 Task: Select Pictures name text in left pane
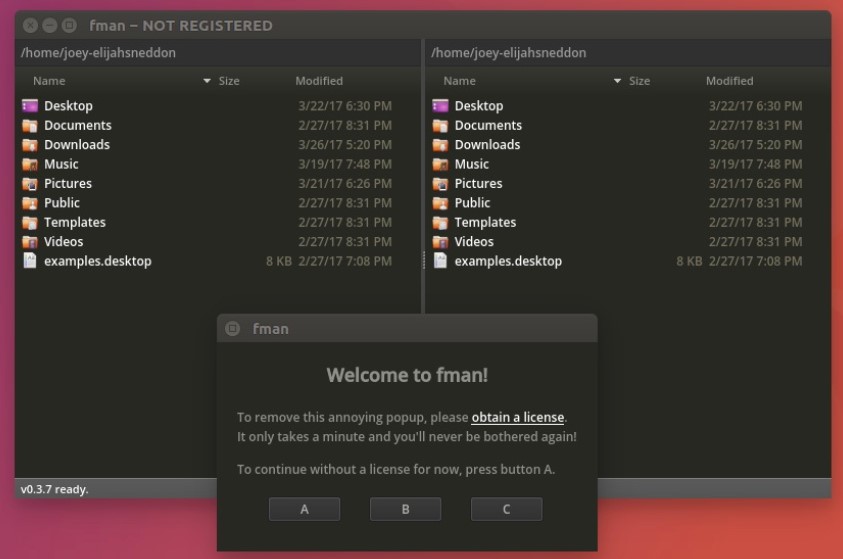(68, 183)
